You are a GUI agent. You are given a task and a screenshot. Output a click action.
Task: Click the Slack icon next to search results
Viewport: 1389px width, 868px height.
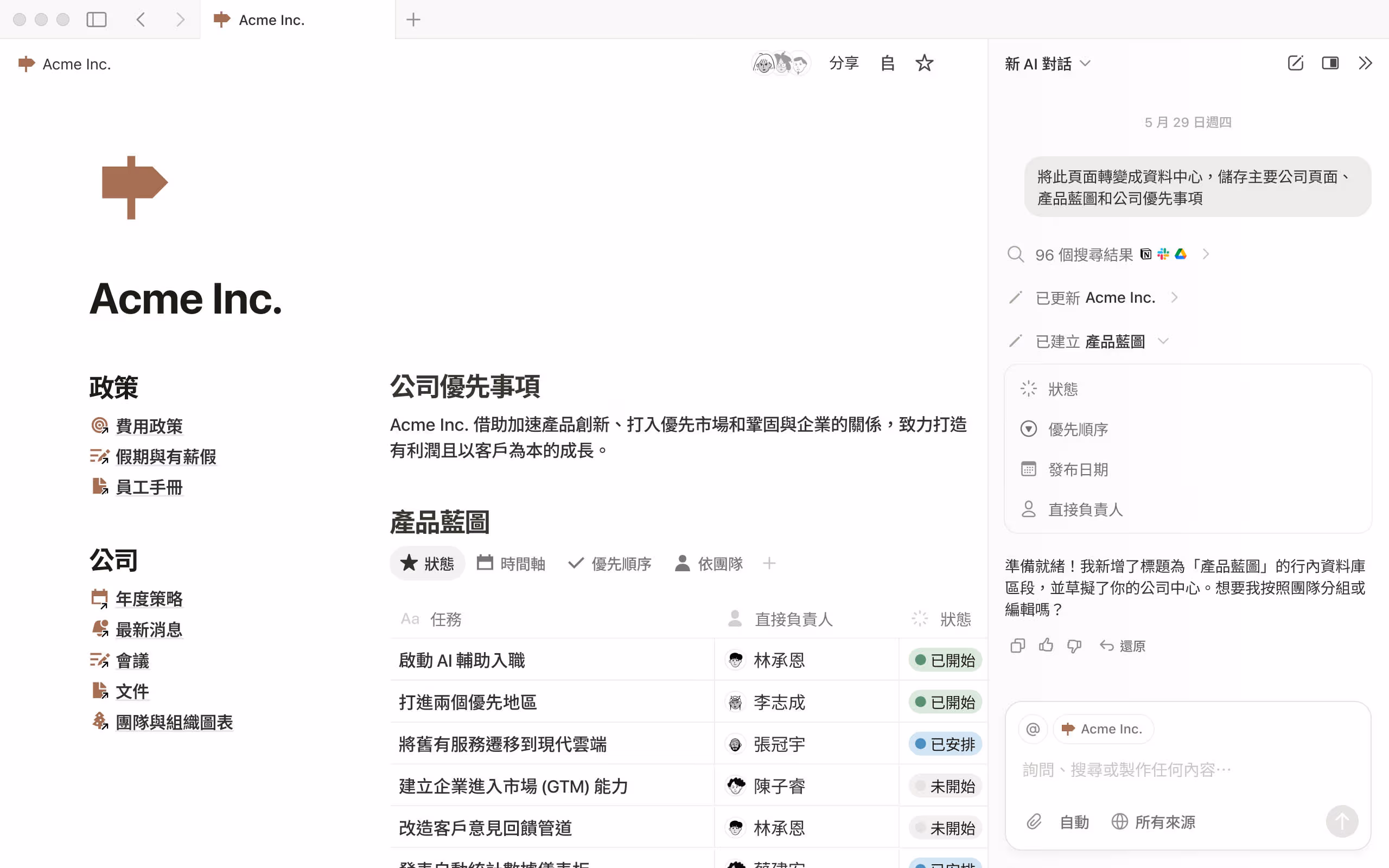1163,254
